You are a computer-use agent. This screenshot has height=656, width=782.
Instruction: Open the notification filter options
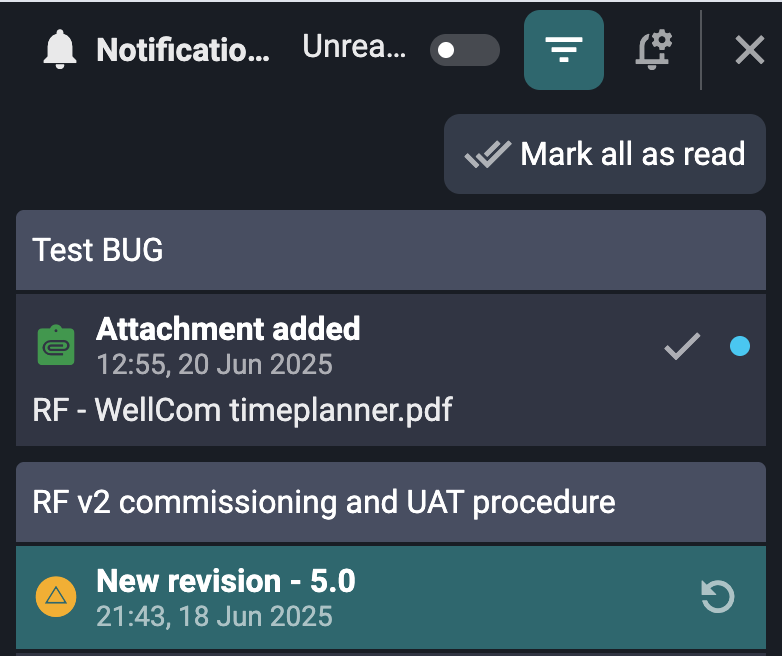(x=564, y=50)
